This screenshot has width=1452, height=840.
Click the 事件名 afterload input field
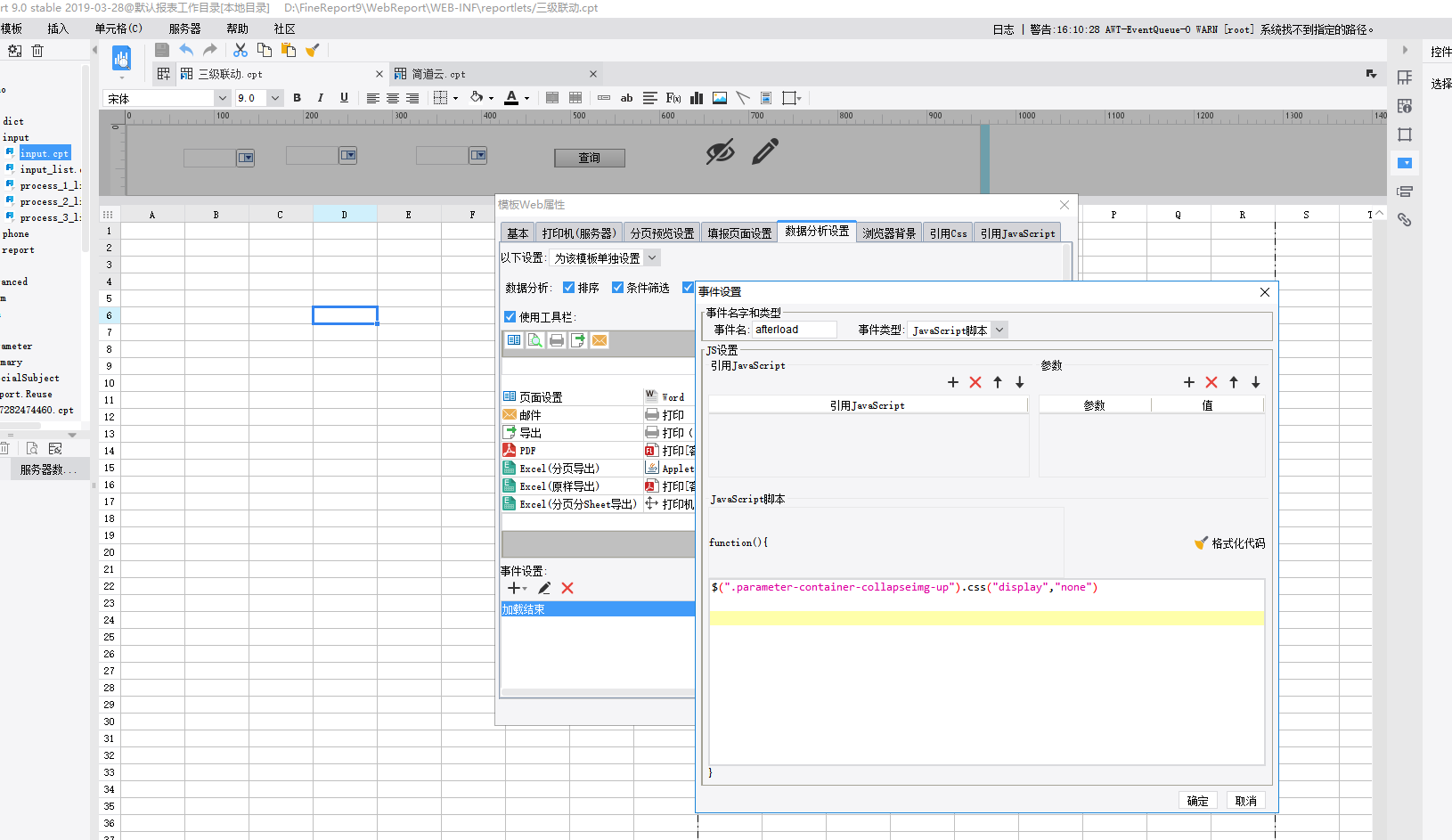click(x=794, y=330)
